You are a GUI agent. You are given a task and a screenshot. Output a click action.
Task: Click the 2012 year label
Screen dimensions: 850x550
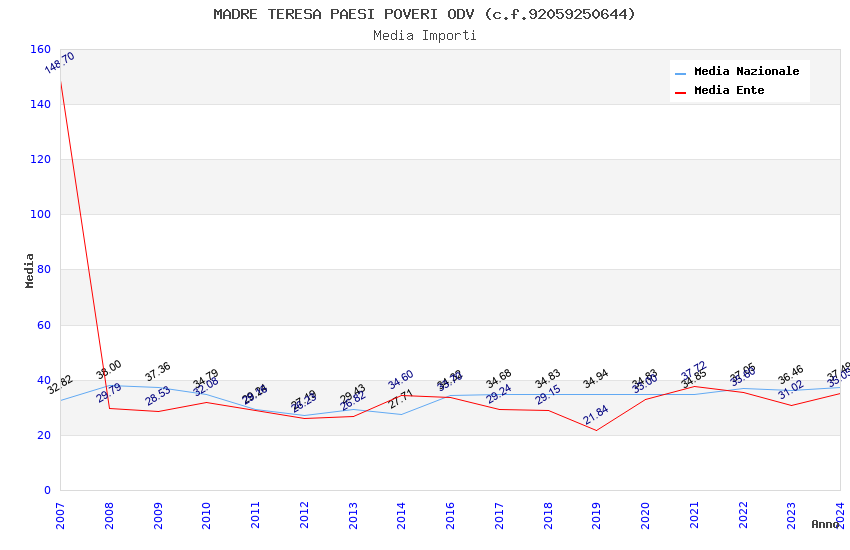(304, 515)
